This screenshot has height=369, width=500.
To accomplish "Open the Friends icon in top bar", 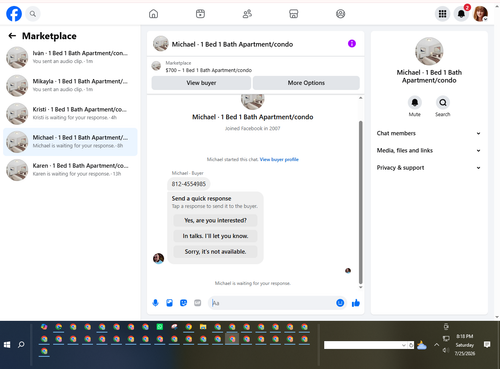I will pos(247,14).
